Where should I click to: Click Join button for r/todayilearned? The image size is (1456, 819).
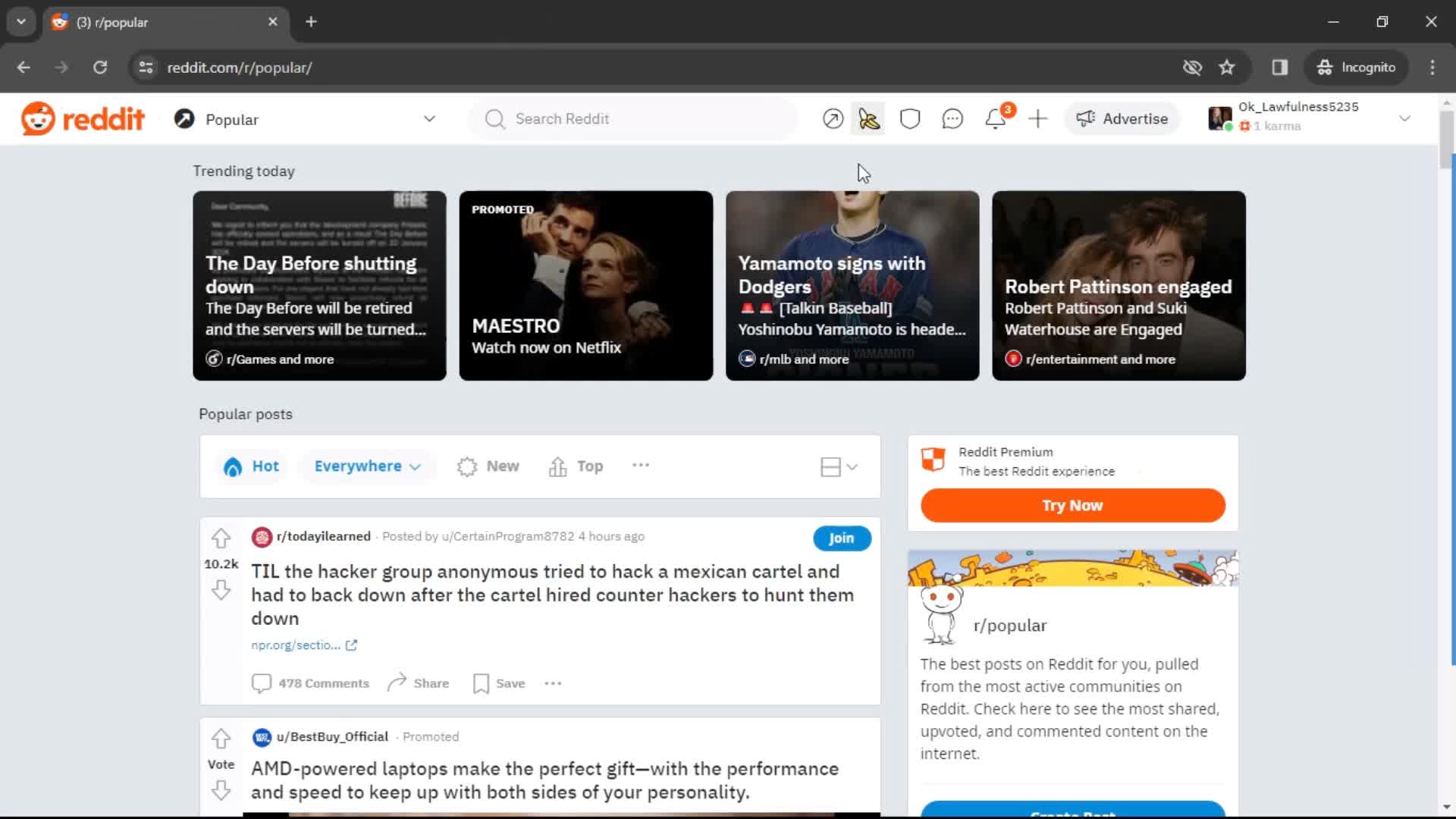click(x=842, y=538)
